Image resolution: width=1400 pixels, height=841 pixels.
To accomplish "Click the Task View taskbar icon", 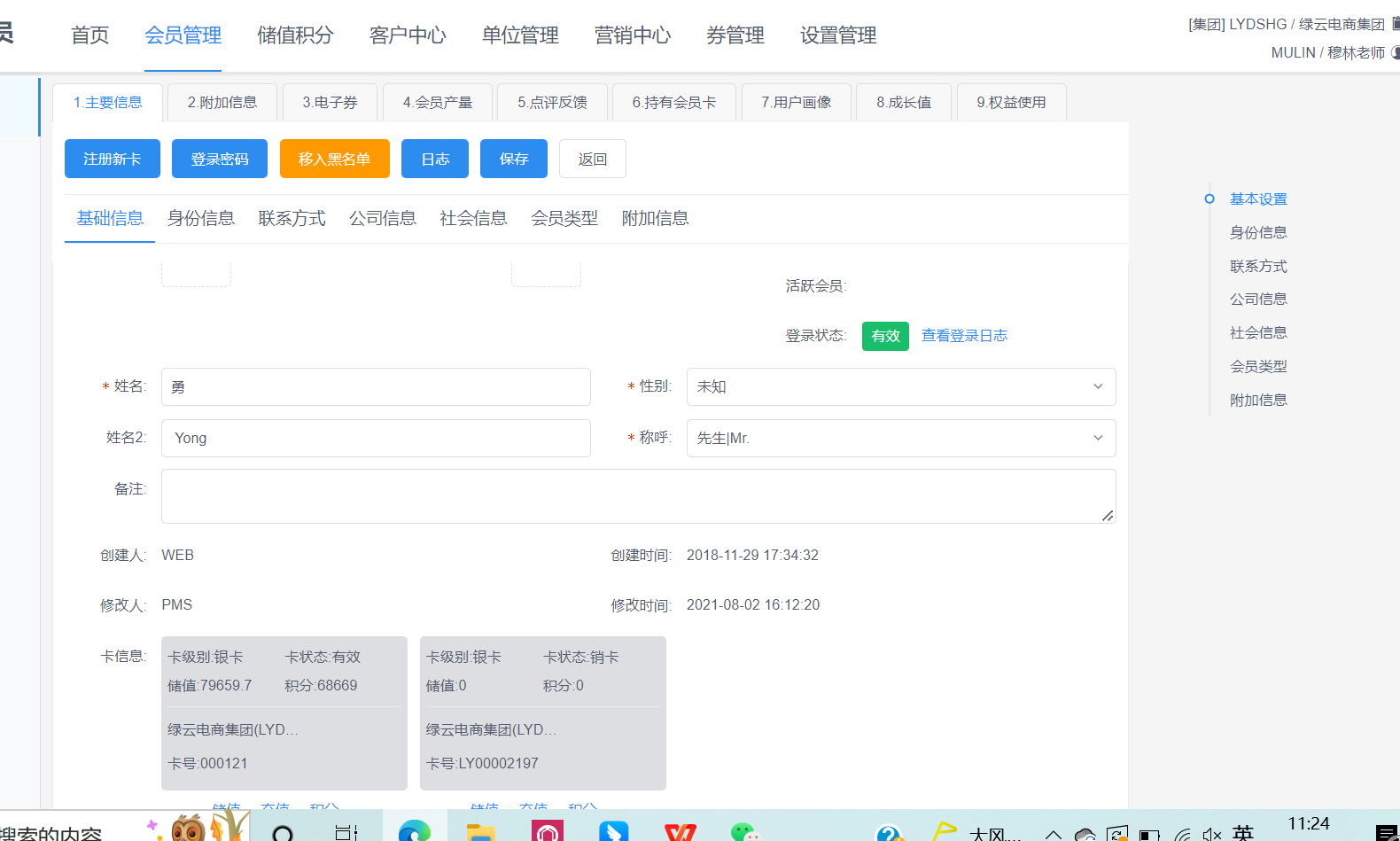I will coord(346,832).
